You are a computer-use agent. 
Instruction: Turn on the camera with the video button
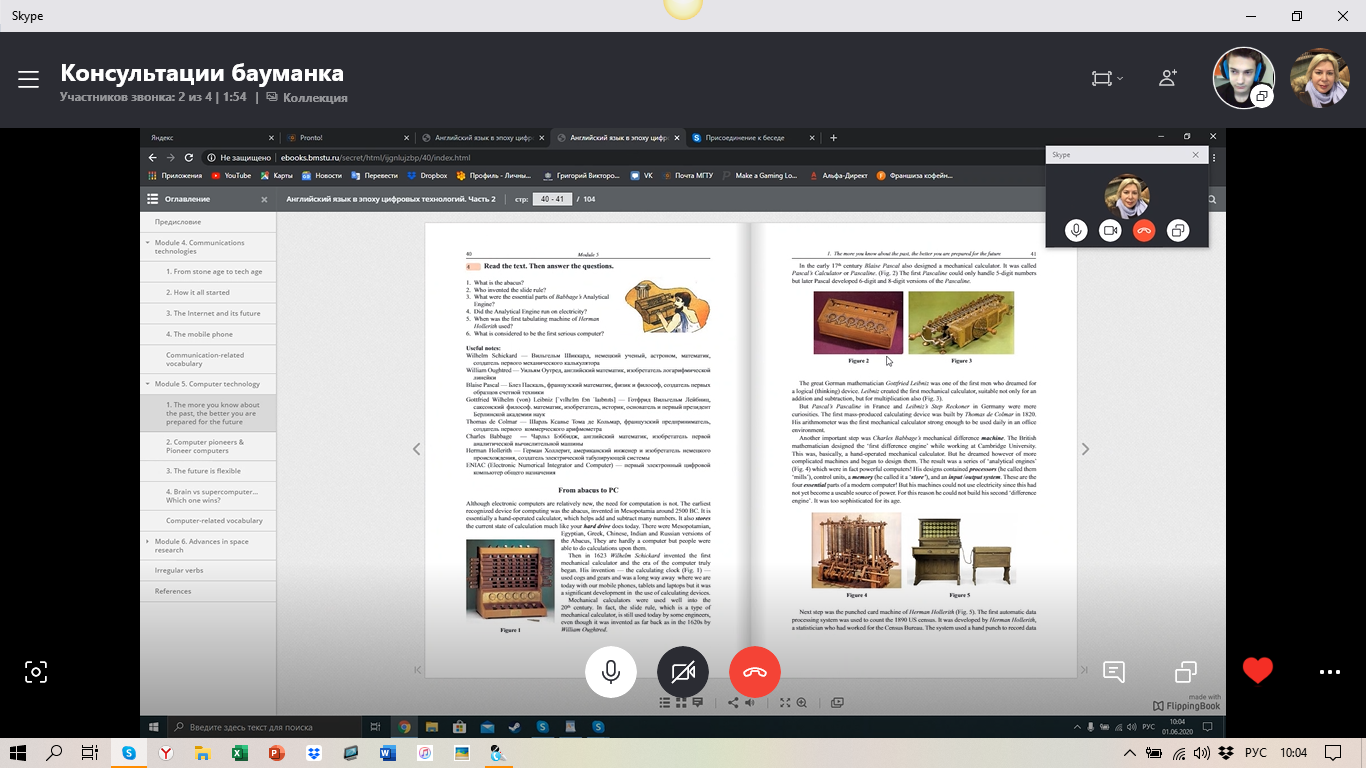click(683, 671)
